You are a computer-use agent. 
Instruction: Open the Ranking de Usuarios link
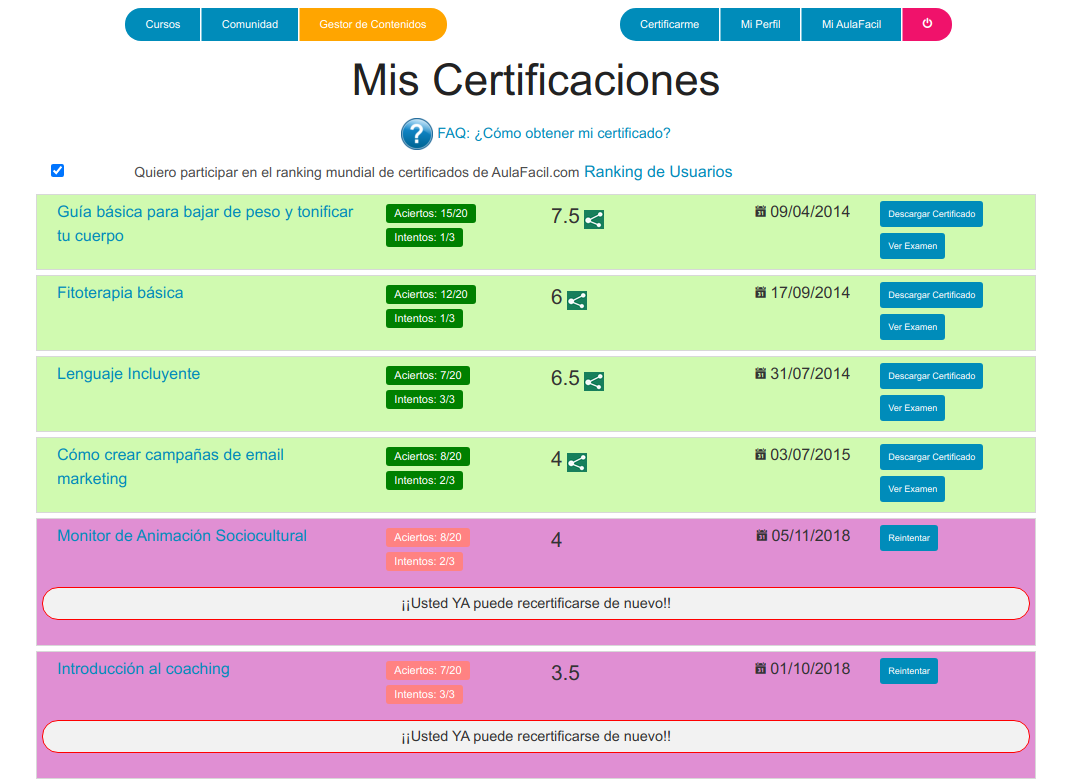click(x=657, y=171)
